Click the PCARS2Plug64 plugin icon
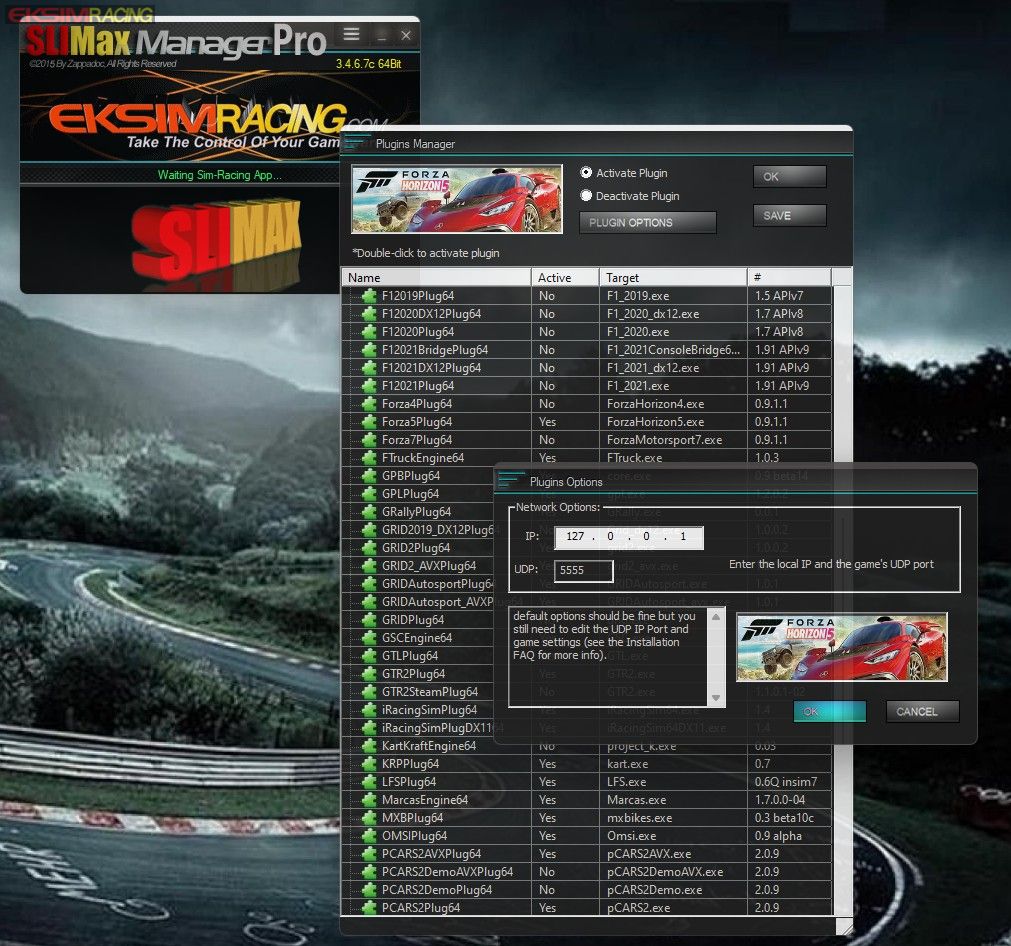 point(369,908)
